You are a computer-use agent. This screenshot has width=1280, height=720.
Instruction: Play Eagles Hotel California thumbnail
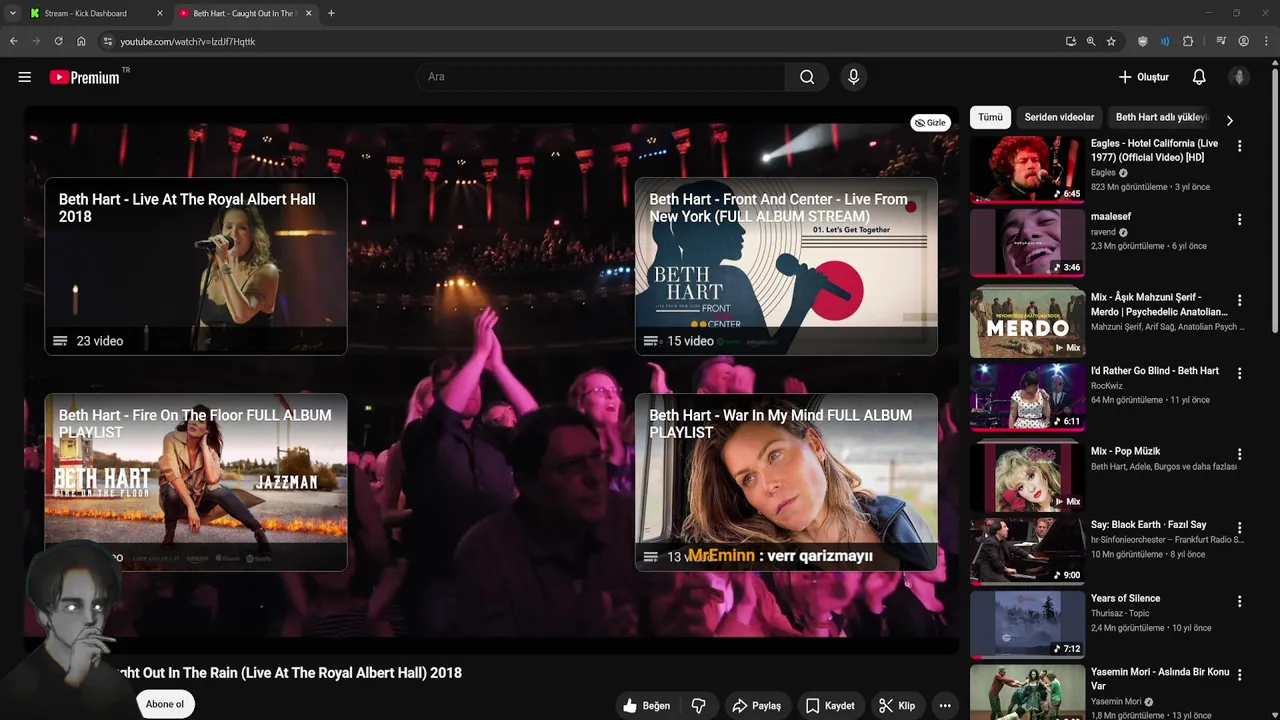[x=1027, y=169]
